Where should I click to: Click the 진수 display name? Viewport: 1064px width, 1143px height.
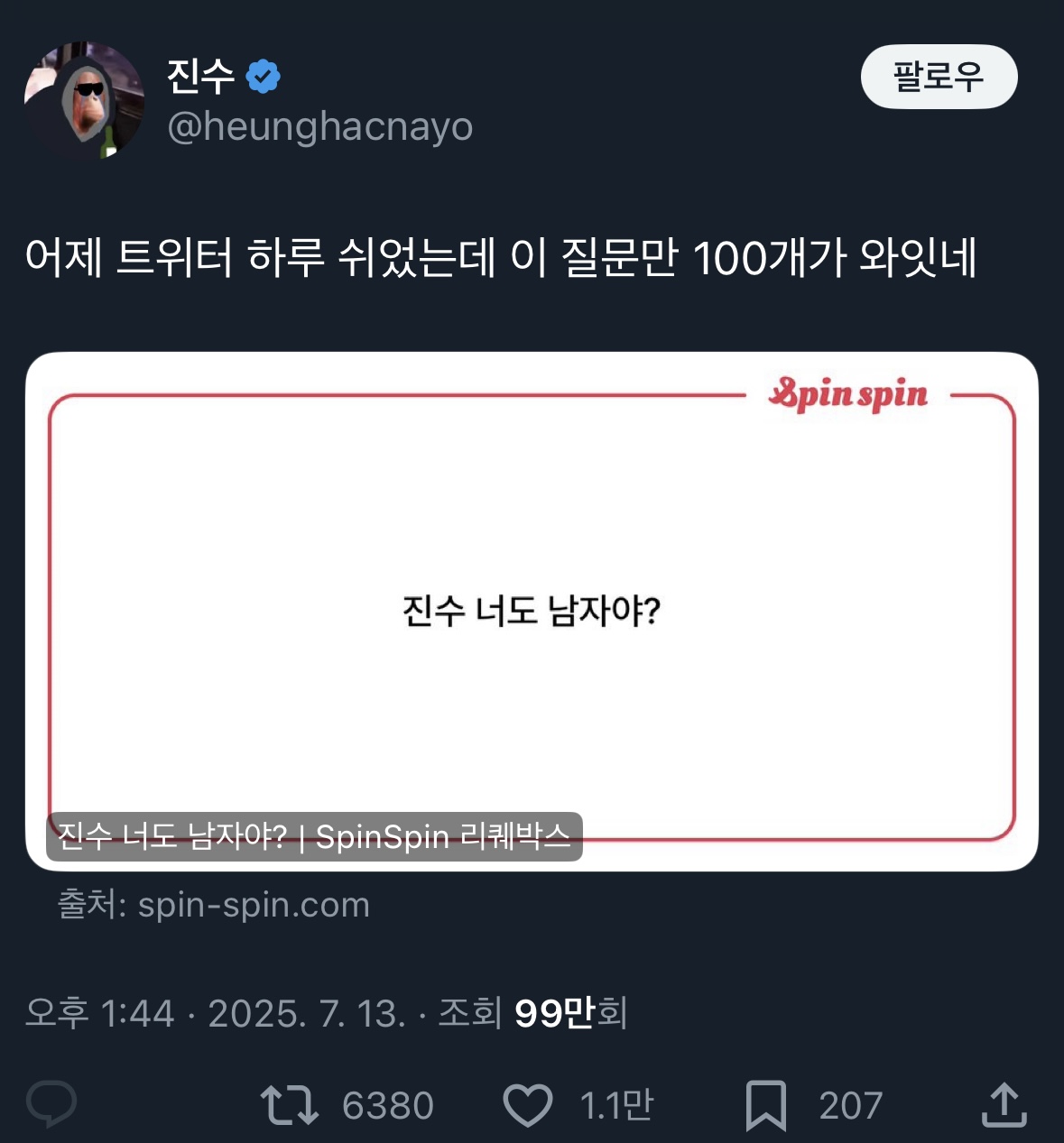(x=200, y=77)
